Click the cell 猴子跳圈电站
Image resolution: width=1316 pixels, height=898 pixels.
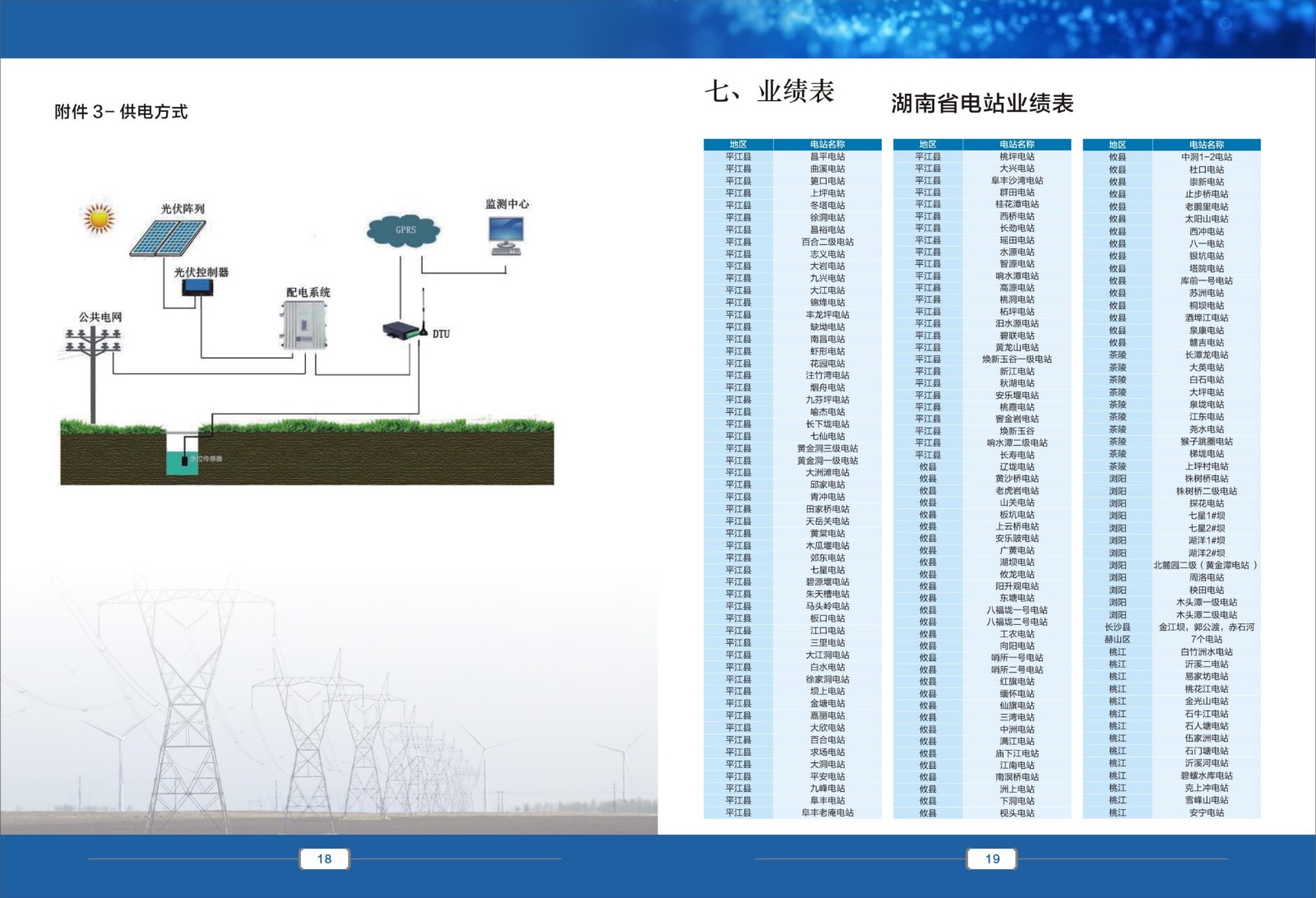pos(1206,442)
